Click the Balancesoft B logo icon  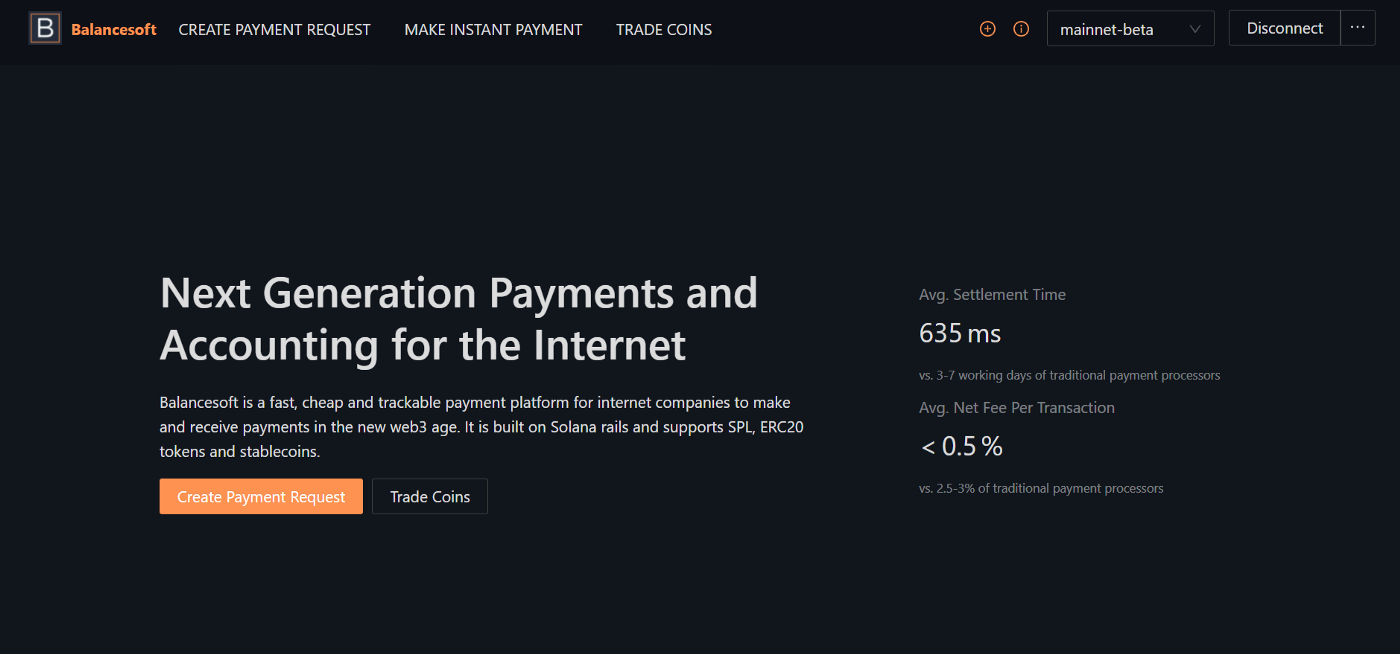(x=45, y=29)
